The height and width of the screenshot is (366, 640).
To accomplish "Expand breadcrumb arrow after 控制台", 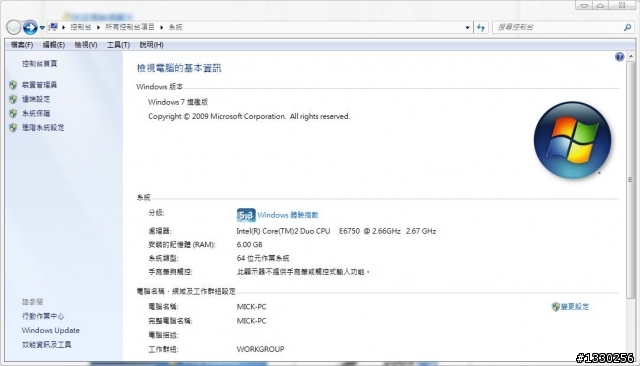I will 98,27.
